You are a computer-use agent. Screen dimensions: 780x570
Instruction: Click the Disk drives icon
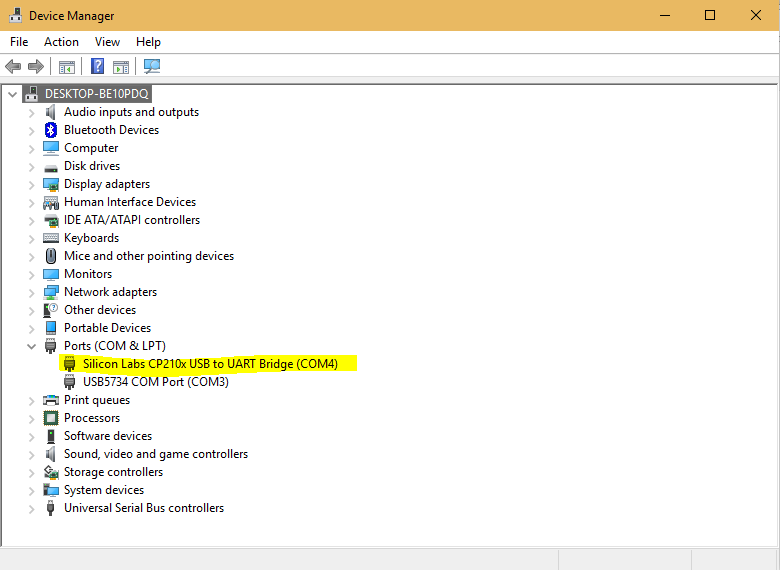(51, 168)
